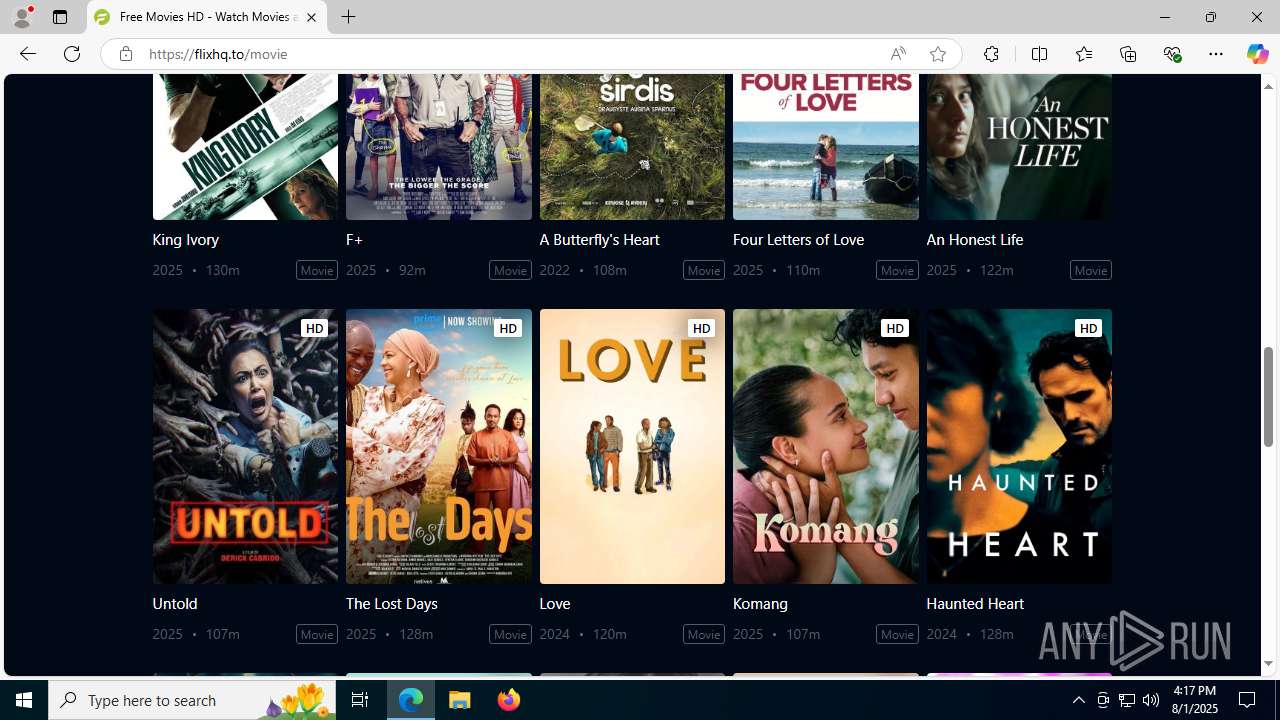Open F+ movie poster
Image resolution: width=1280 pixels, height=720 pixels.
tap(439, 147)
